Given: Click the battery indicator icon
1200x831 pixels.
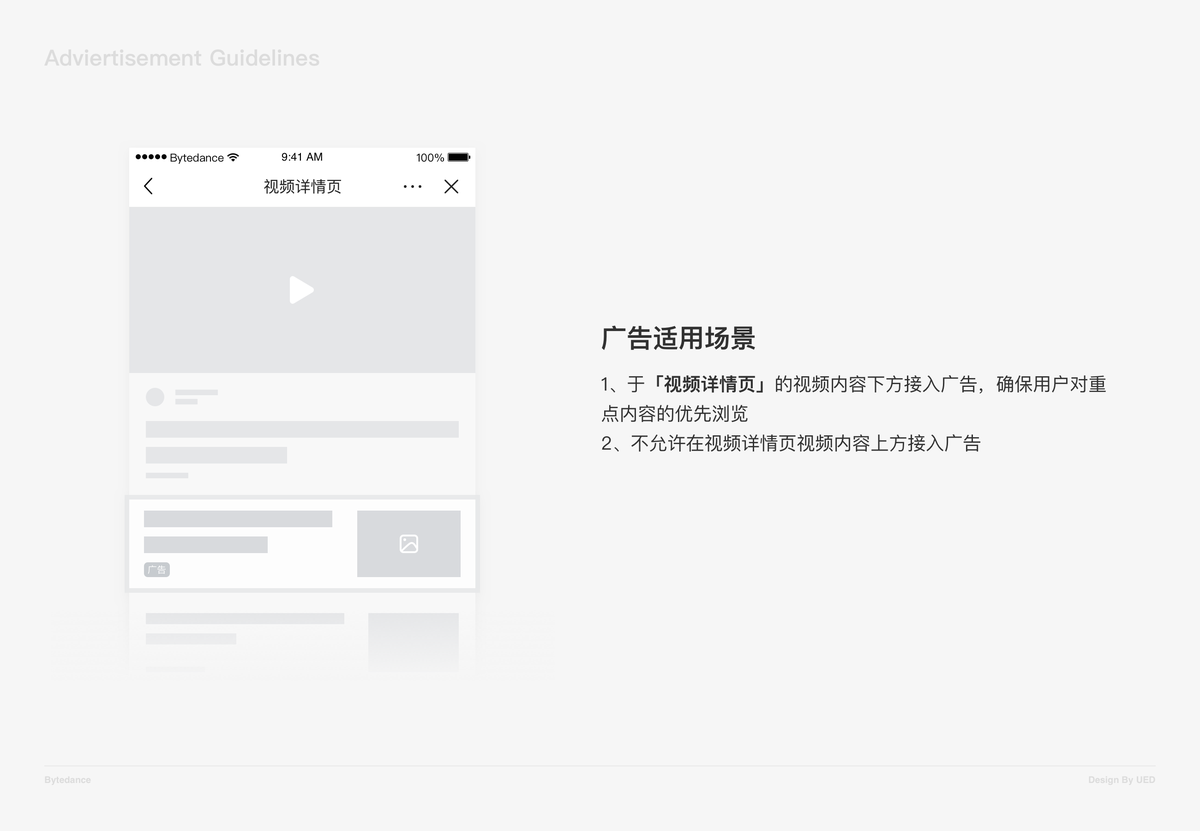Looking at the screenshot, I should click(x=460, y=157).
